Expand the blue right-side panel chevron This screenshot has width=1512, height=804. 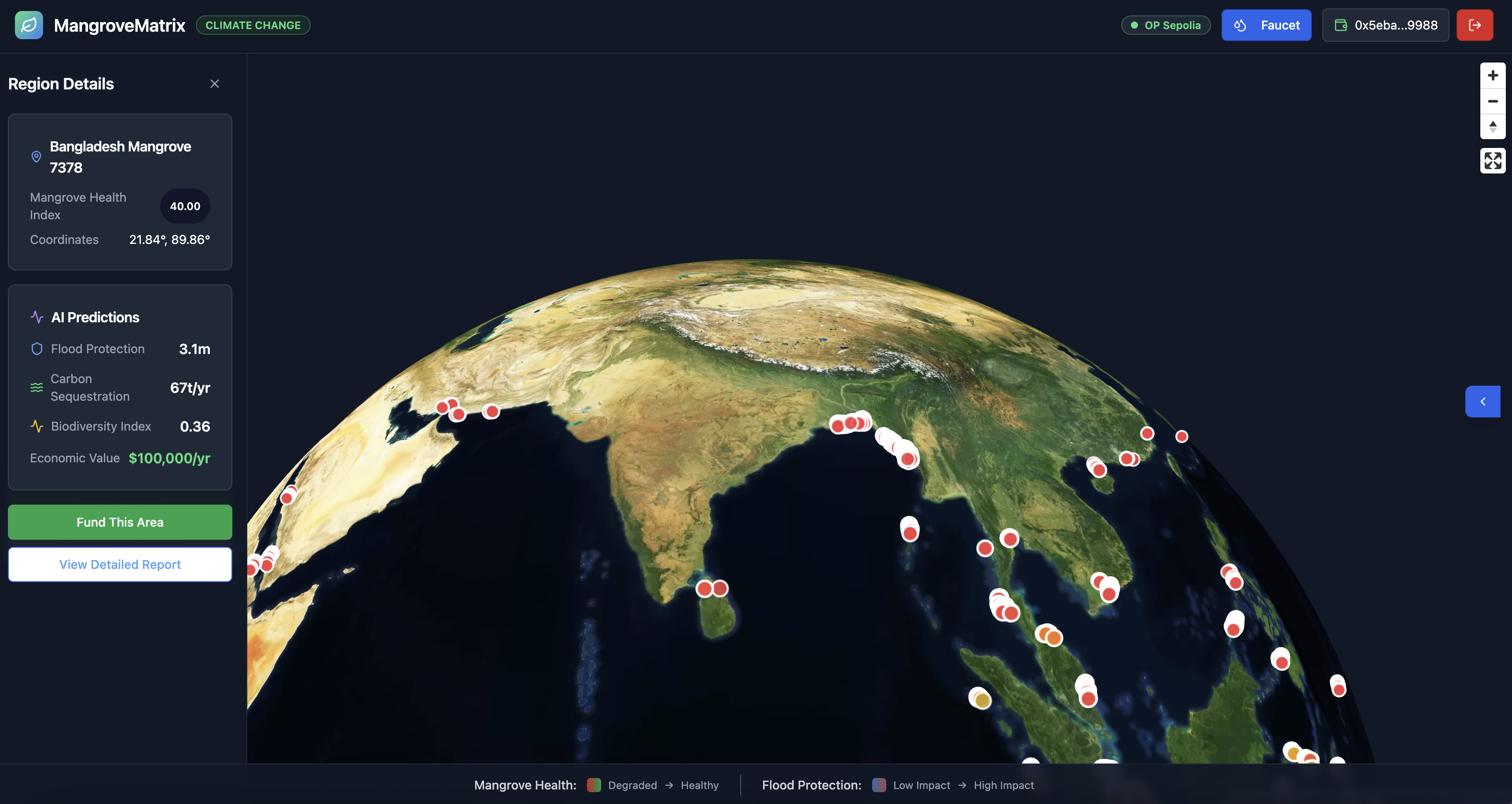point(1483,402)
